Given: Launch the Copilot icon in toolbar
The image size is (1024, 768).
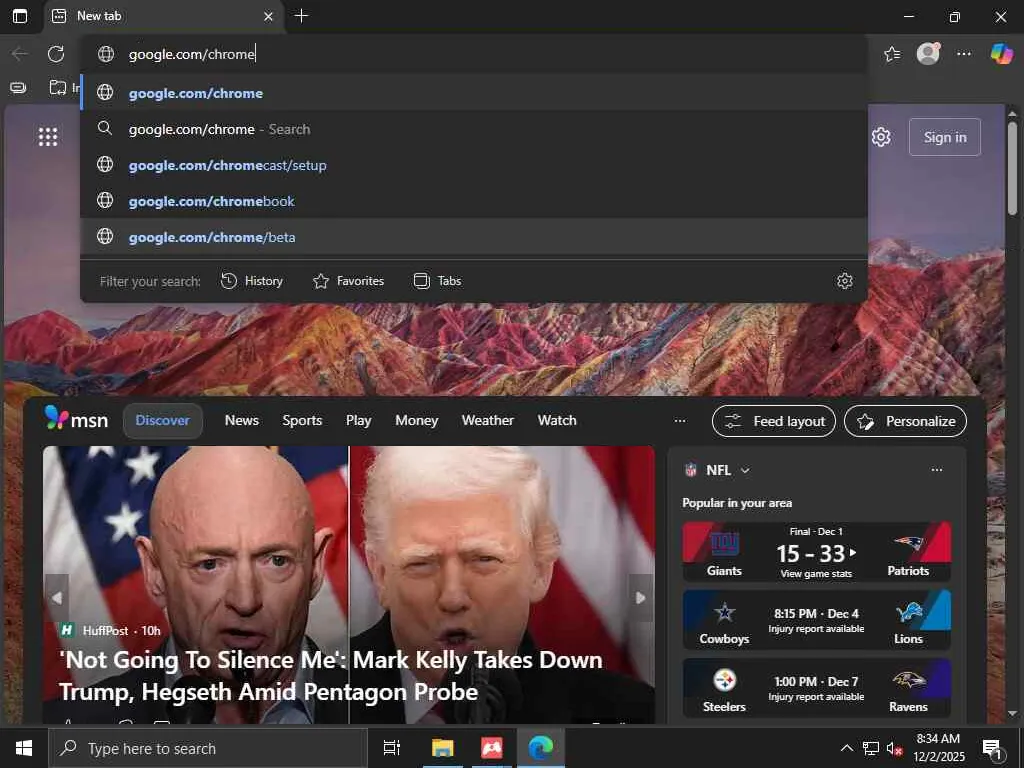Looking at the screenshot, I should [x=1001, y=54].
